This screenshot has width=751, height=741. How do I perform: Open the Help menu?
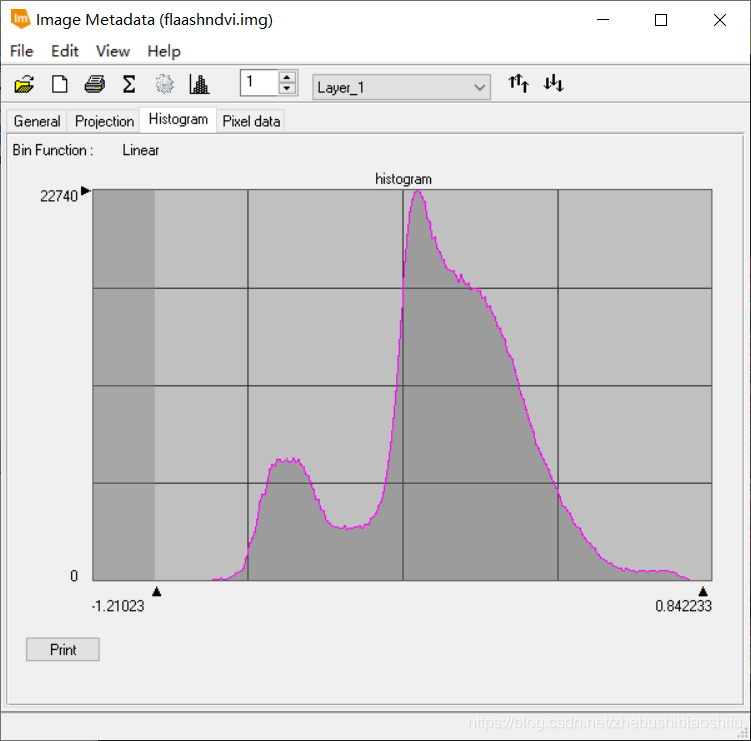pyautogui.click(x=164, y=51)
